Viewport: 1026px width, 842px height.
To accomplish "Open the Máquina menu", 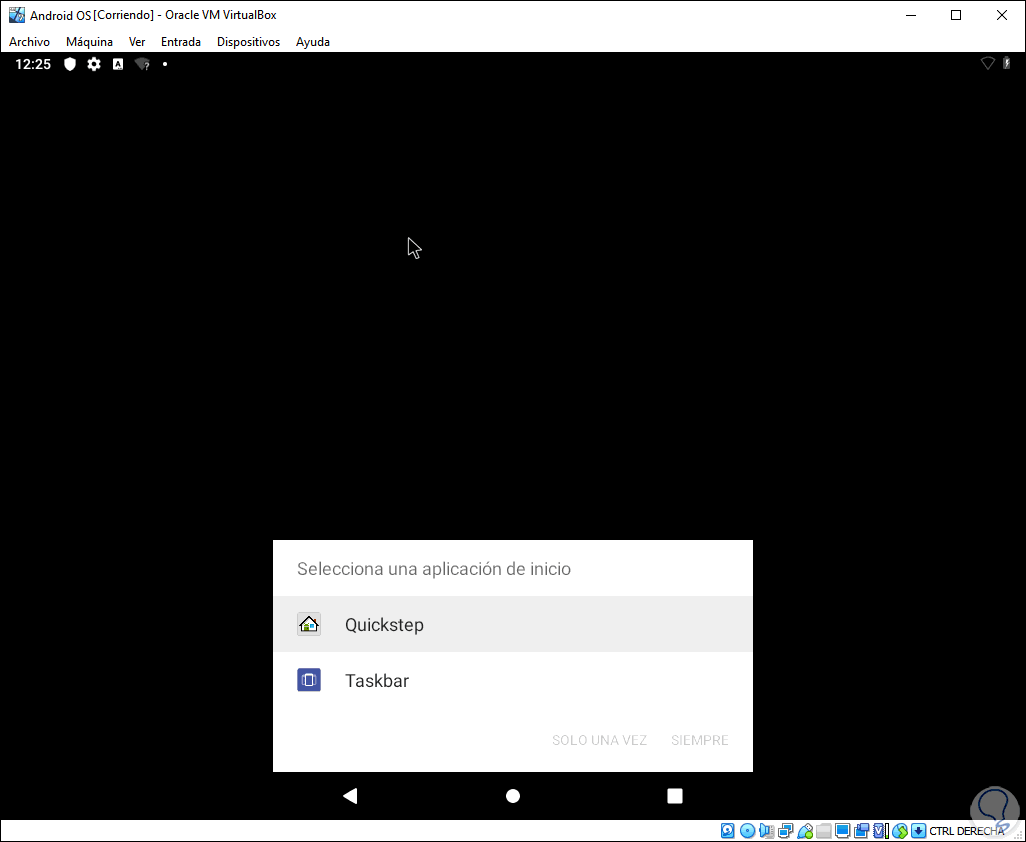I will (x=89, y=42).
